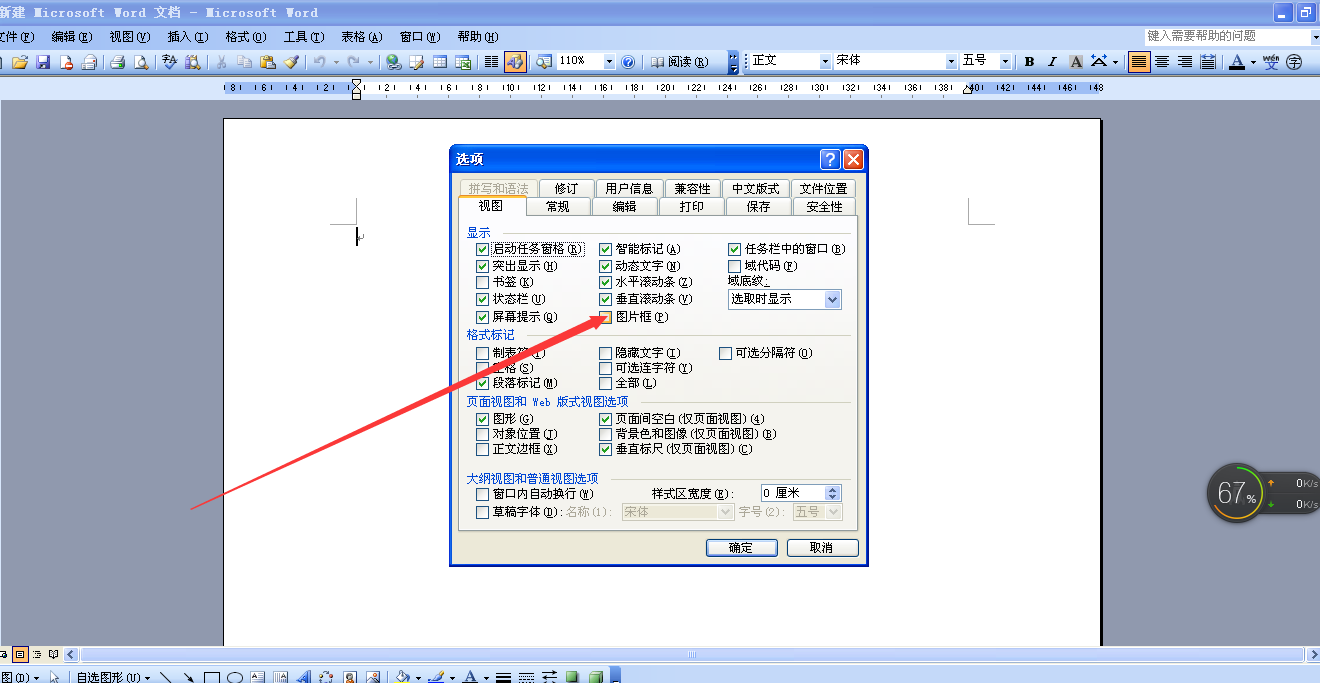Toggle 状态栏 checkbox

click(483, 299)
